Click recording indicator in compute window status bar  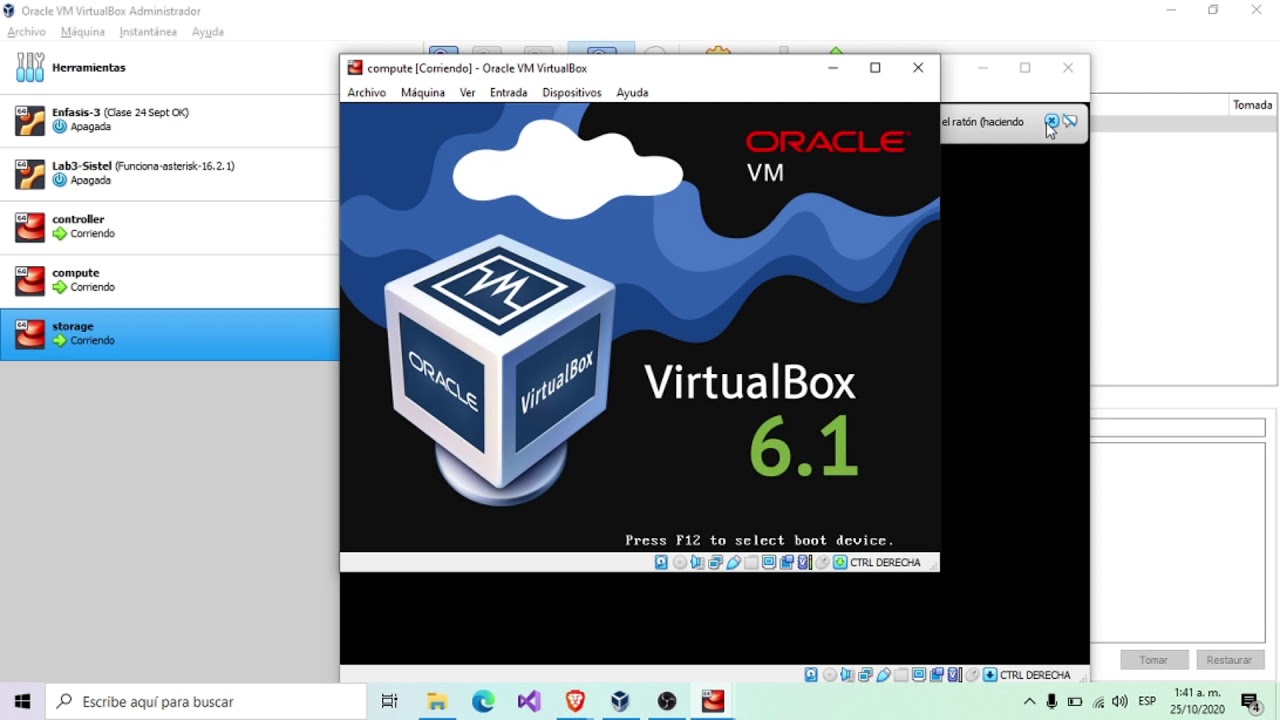[786, 562]
